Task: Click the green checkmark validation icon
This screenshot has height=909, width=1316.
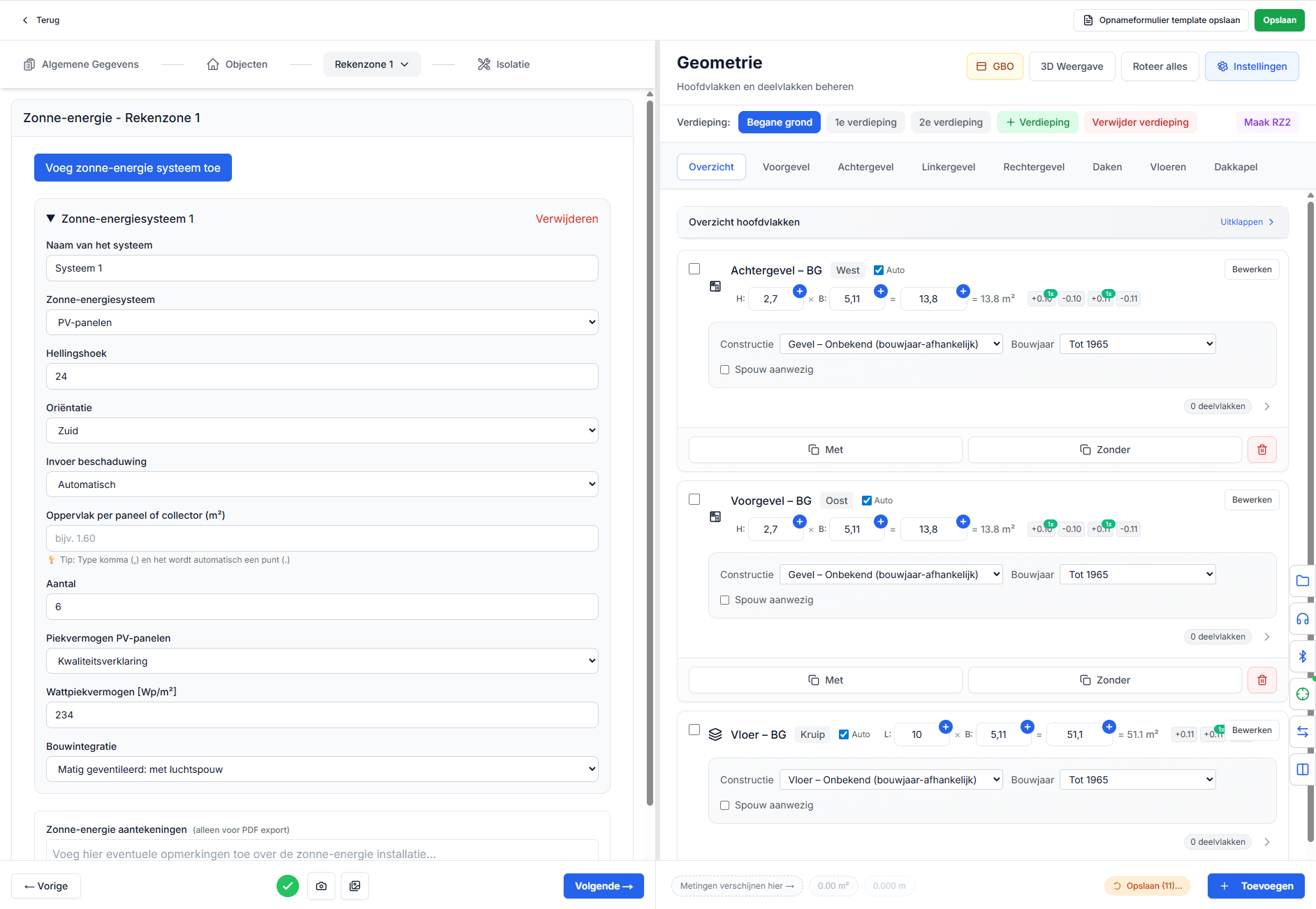Action: click(287, 886)
